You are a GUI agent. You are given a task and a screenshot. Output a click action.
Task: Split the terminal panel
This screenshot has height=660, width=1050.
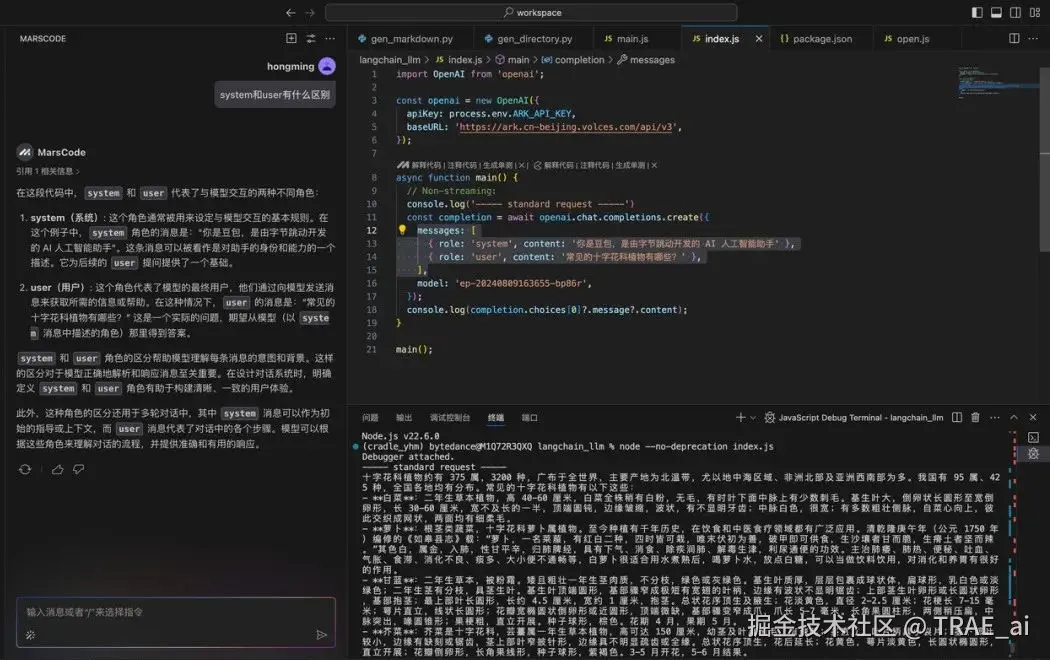pos(957,418)
